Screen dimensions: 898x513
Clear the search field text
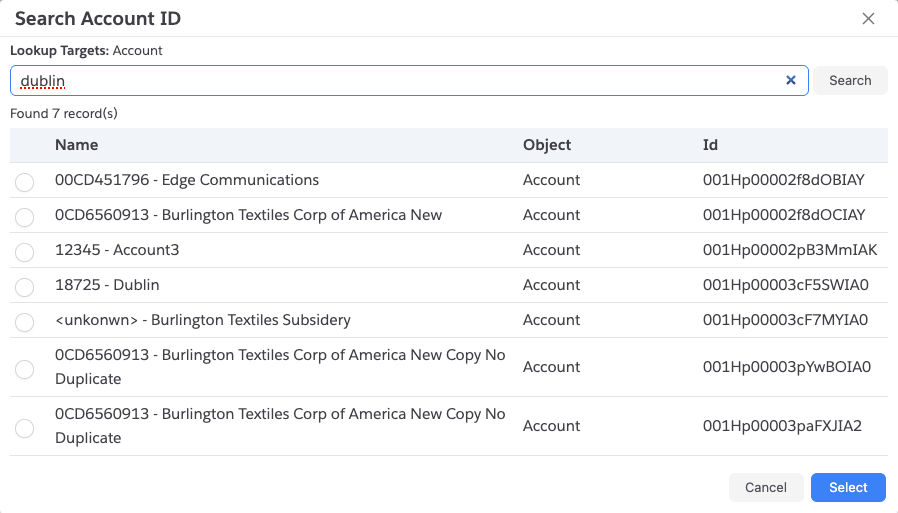pyautogui.click(x=790, y=81)
